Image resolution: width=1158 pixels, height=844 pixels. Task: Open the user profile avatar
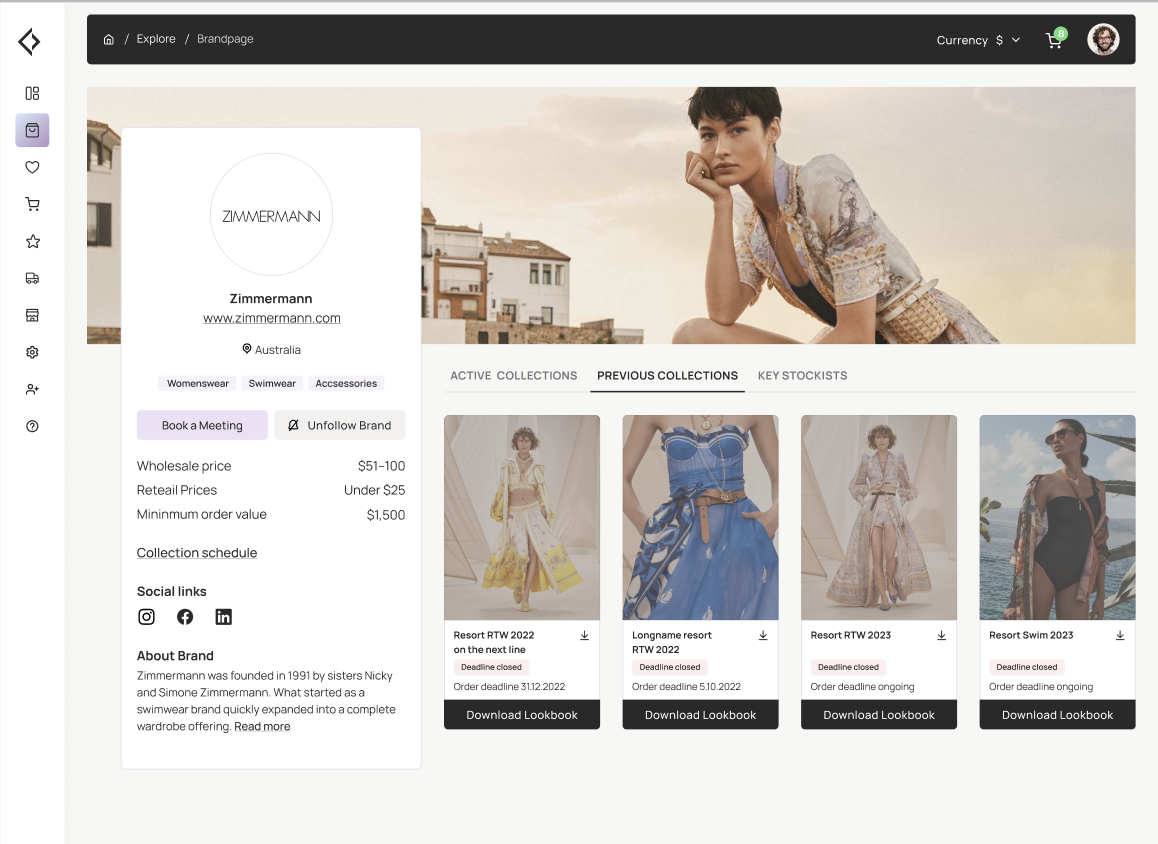tap(1103, 39)
